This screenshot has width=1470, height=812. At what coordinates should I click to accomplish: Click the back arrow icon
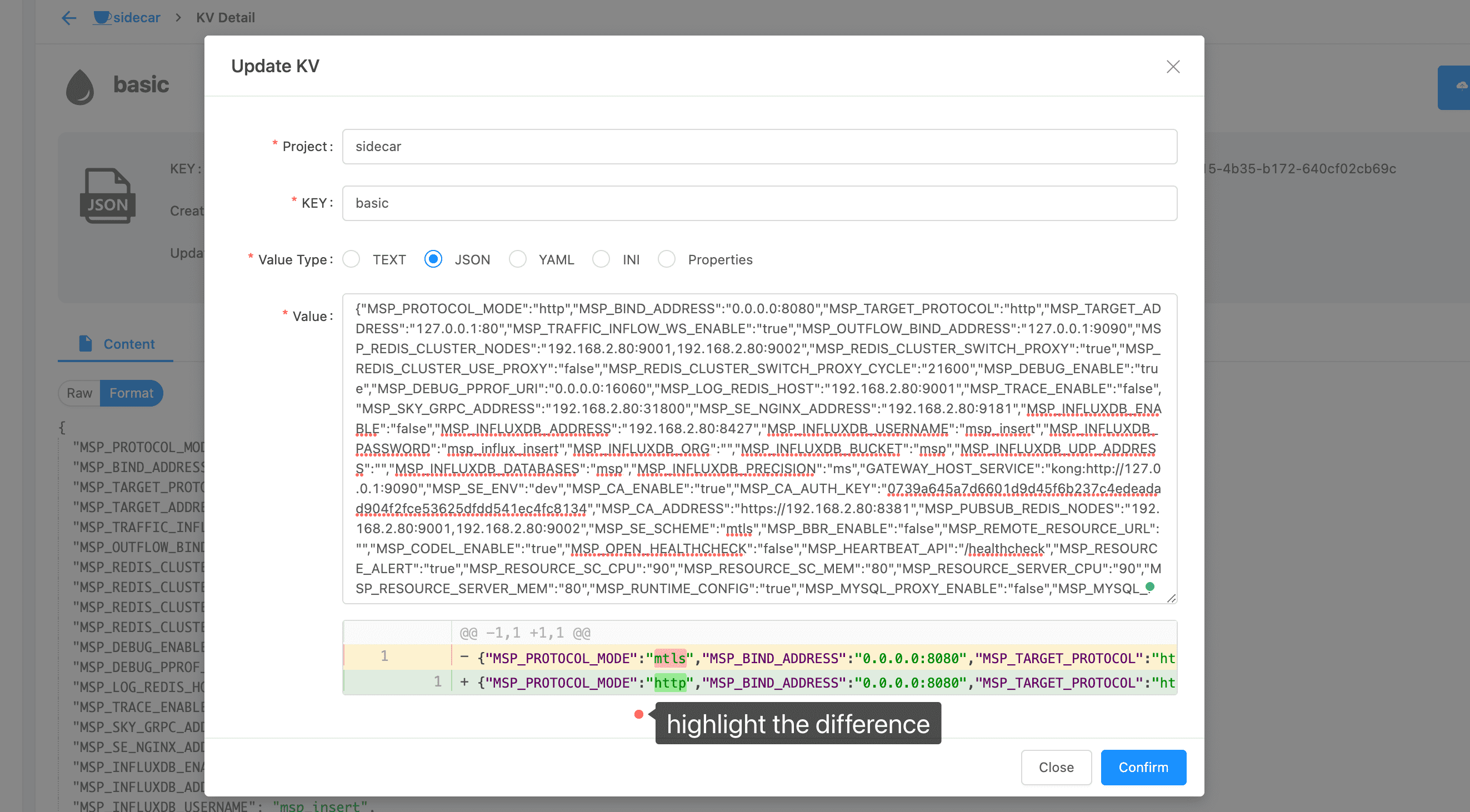coord(69,18)
